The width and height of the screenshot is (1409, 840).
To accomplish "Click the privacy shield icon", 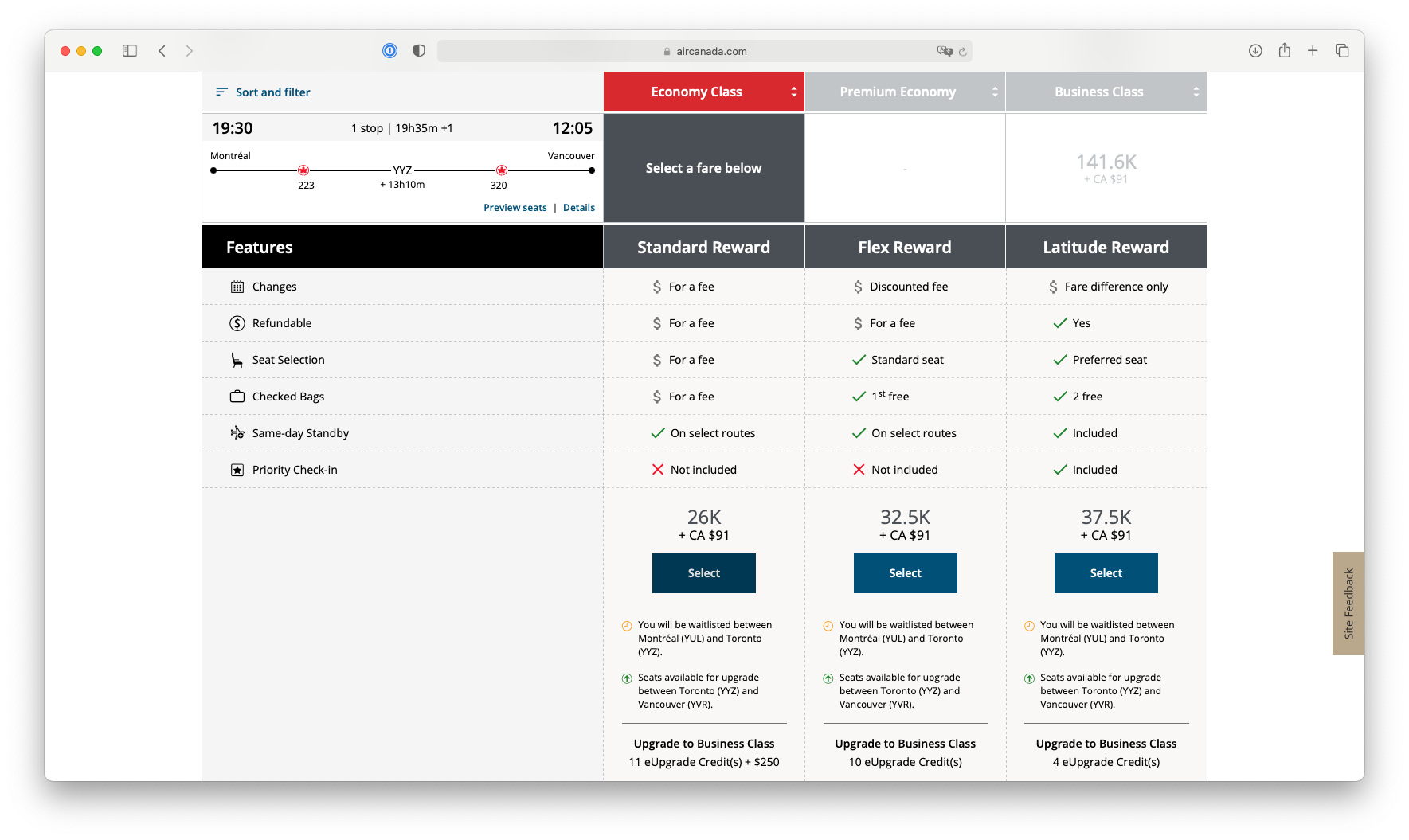I will pos(419,51).
